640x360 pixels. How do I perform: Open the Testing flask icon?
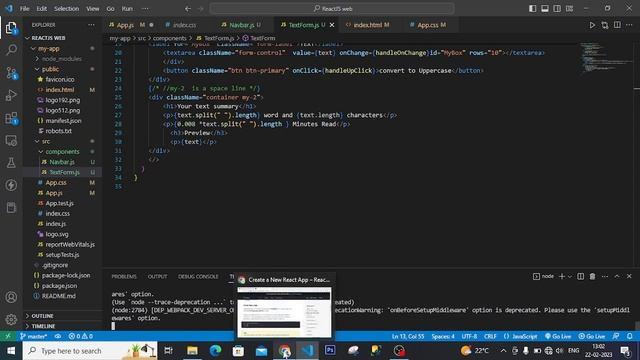11,163
